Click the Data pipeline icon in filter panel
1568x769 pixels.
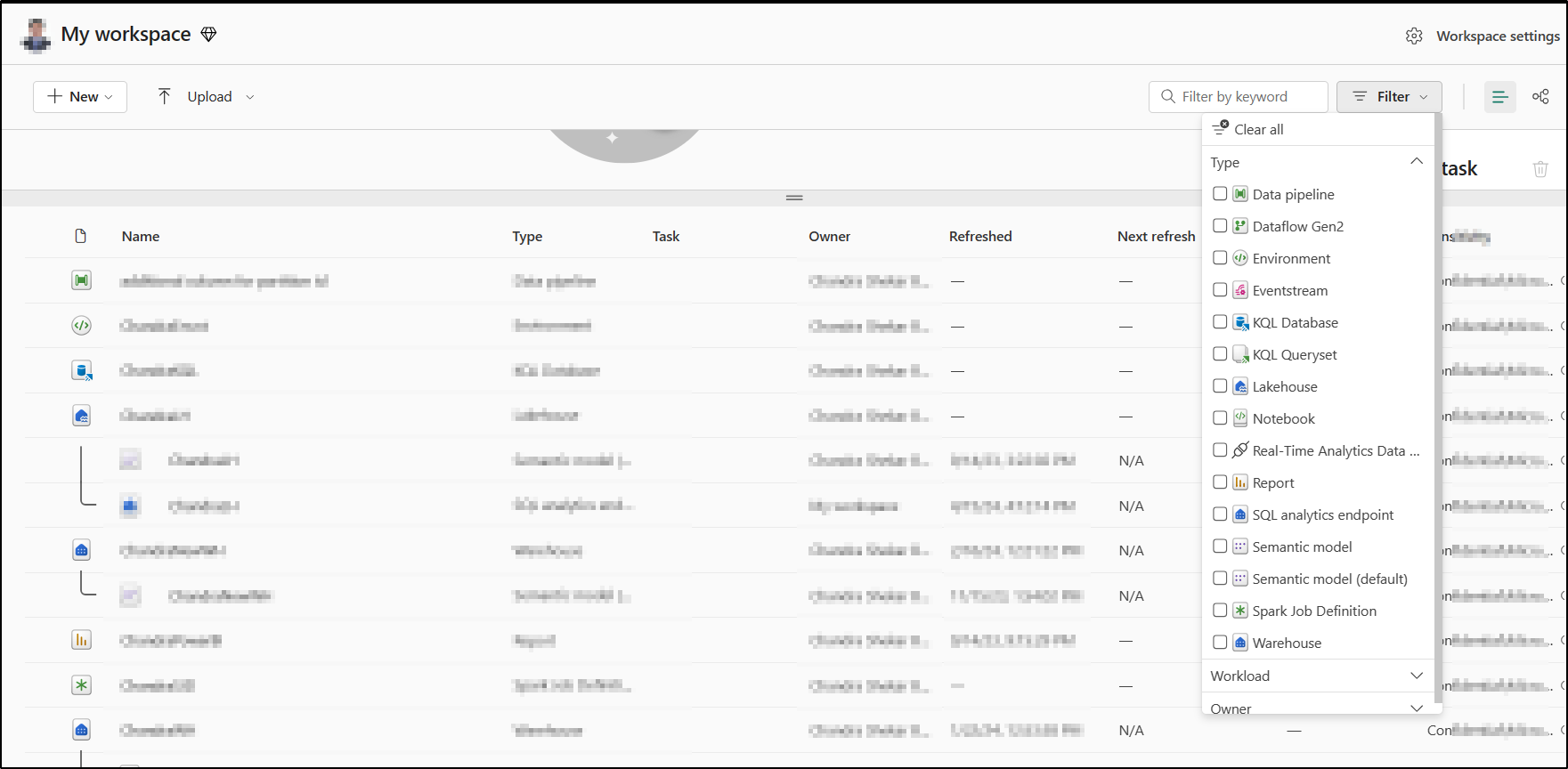pyautogui.click(x=1240, y=194)
